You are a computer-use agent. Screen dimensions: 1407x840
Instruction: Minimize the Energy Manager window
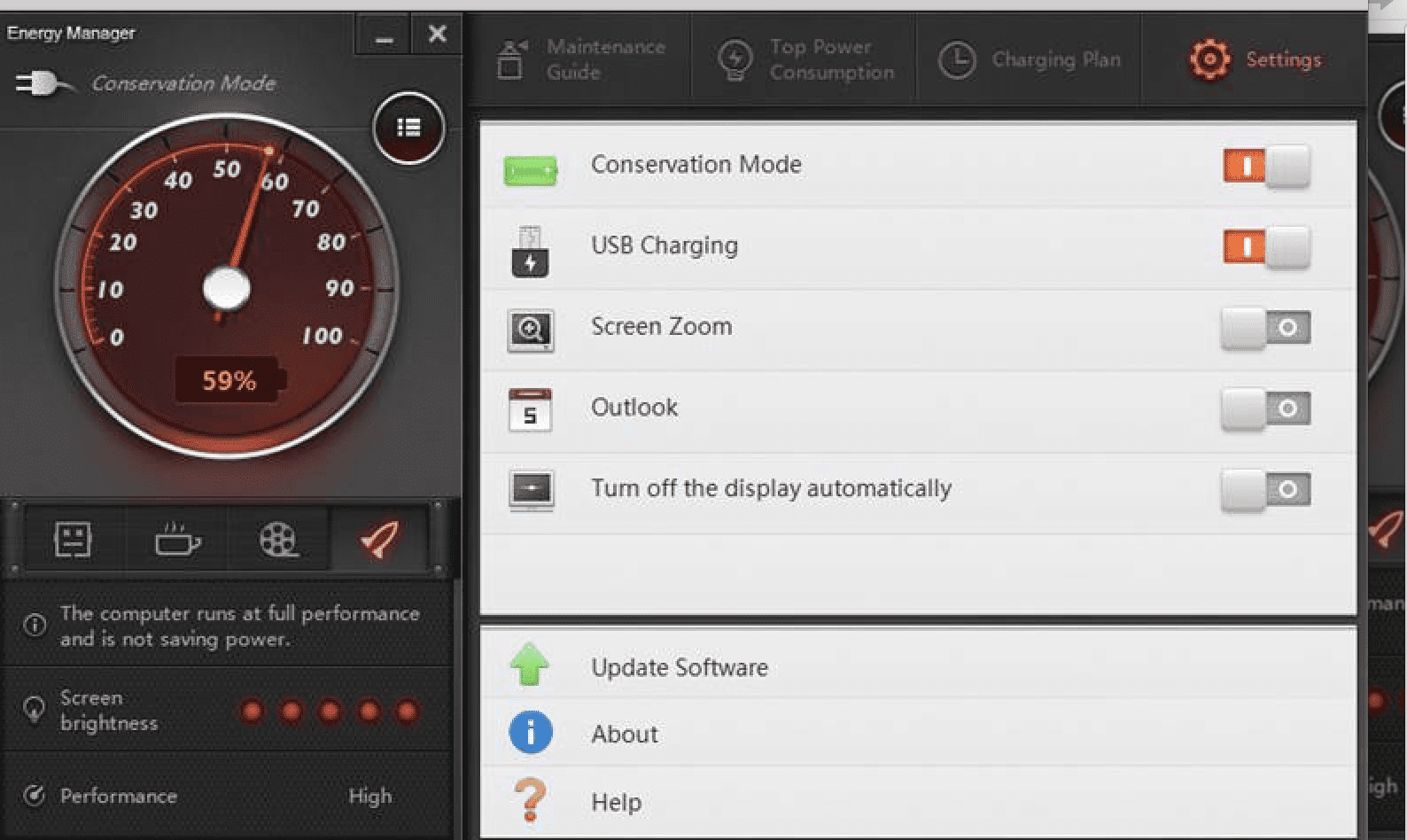click(384, 35)
